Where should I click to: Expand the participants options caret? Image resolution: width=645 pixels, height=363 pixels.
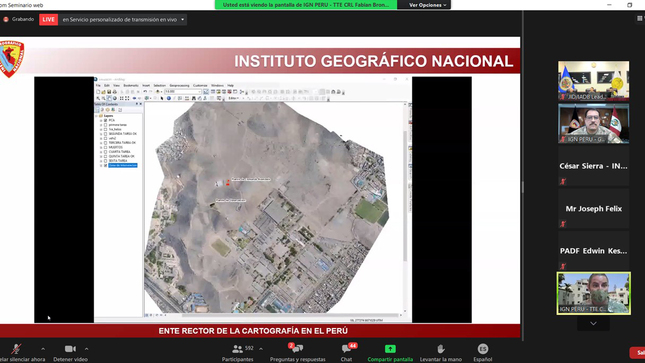(x=261, y=349)
